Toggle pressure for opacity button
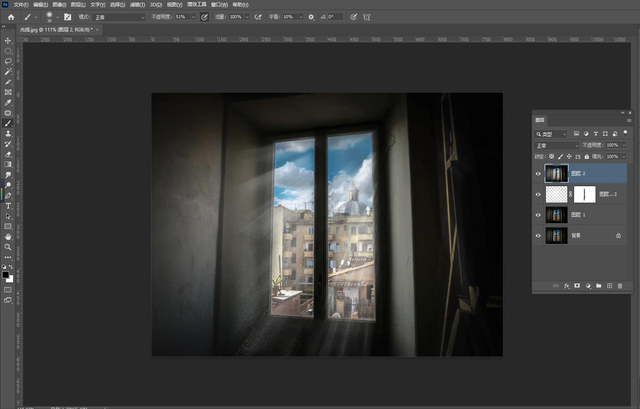The width and height of the screenshot is (640, 409). pyautogui.click(x=204, y=17)
